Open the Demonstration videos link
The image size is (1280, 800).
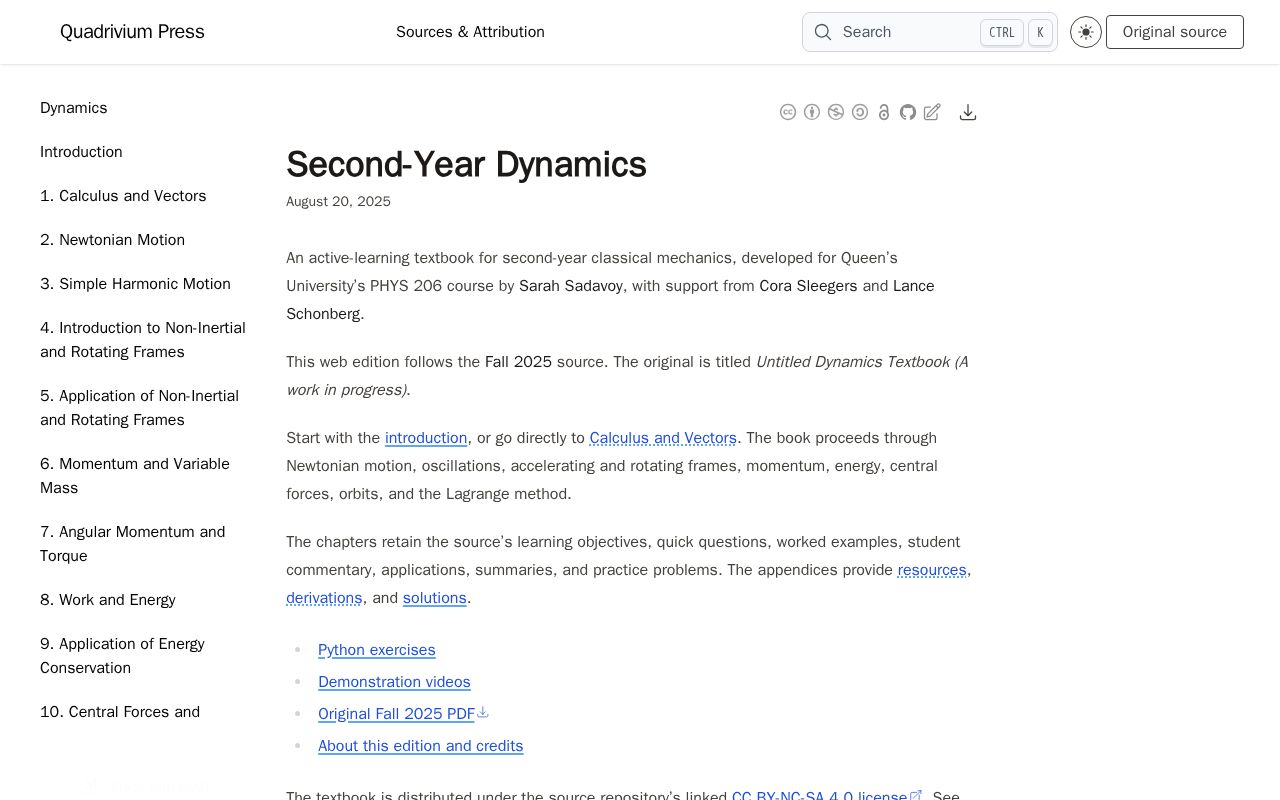click(x=394, y=682)
